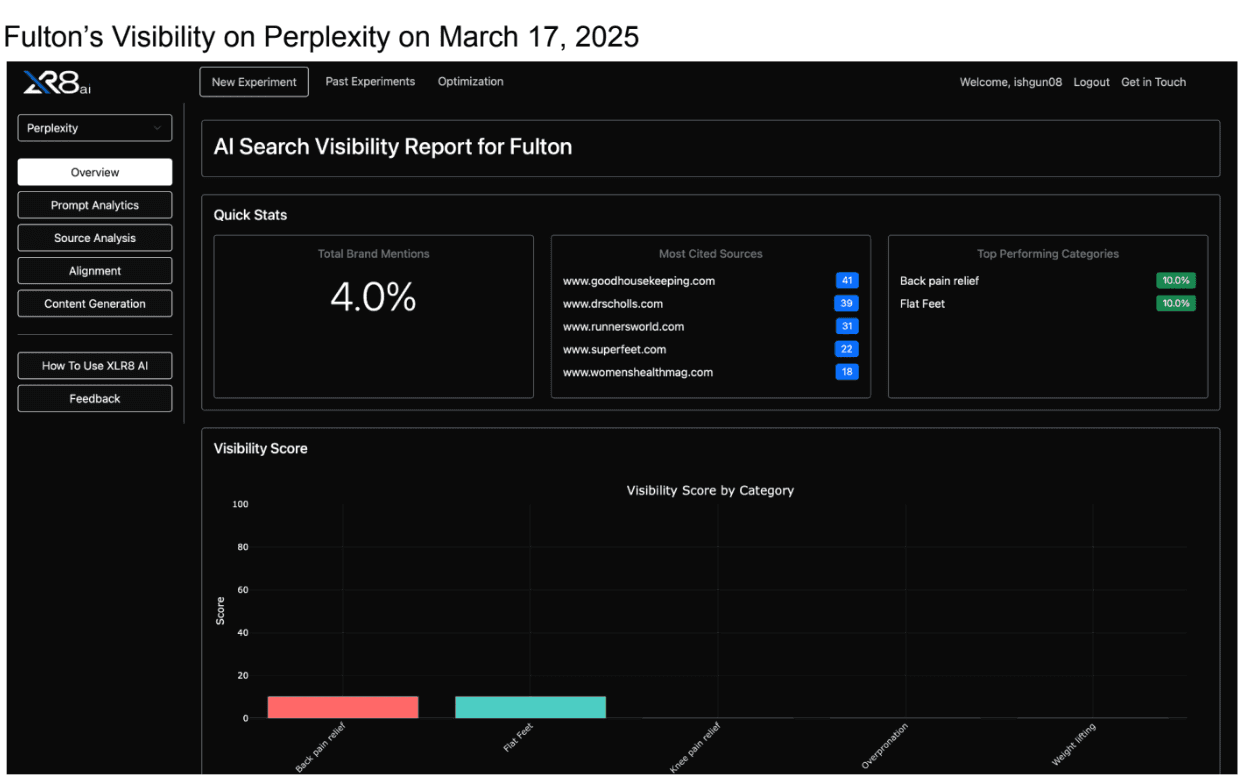Screen dimensions: 1249x782
Task: Open Source Analysis in the sidebar
Action: pyautogui.click(x=94, y=237)
